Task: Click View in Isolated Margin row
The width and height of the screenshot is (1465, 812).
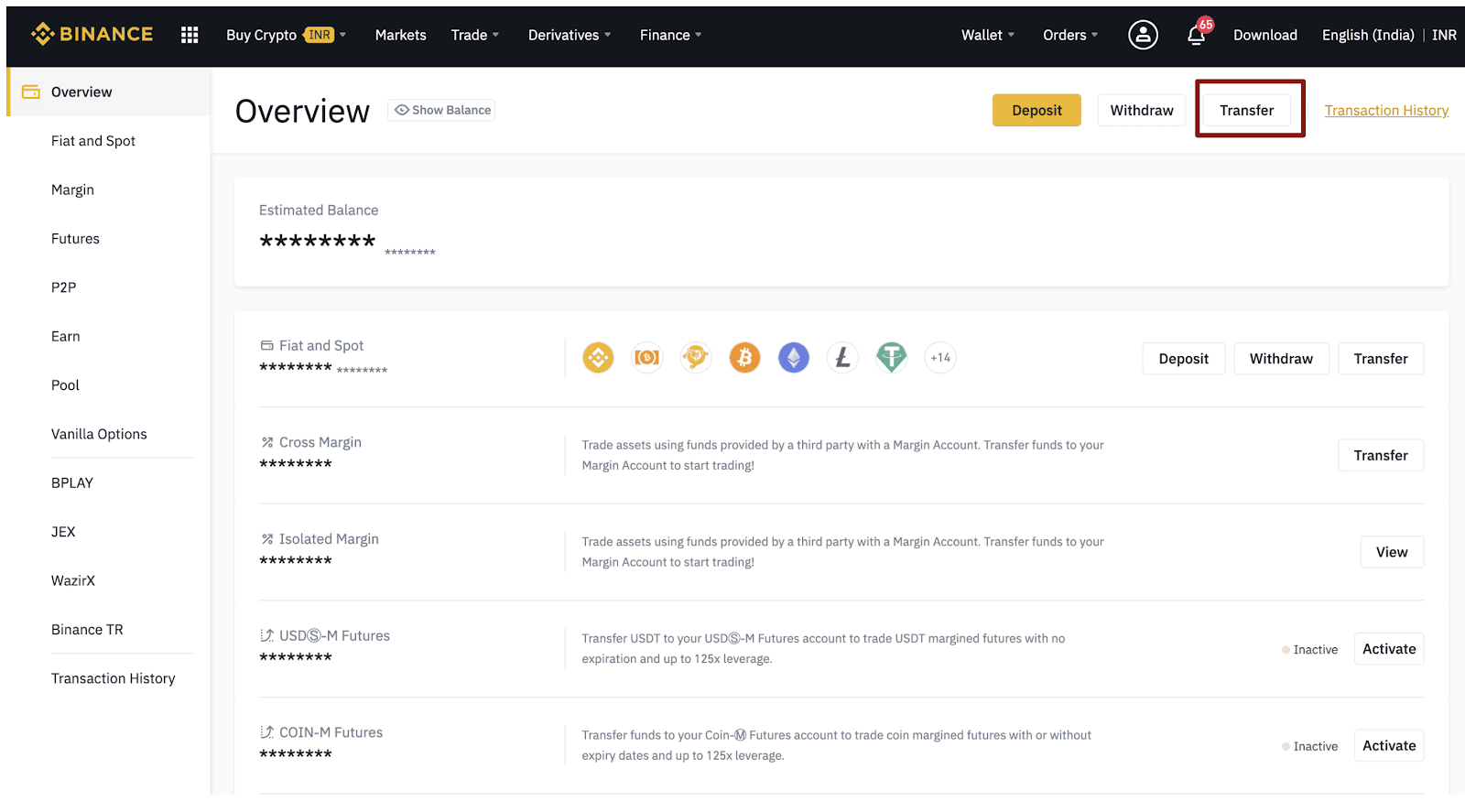Action: (x=1392, y=552)
